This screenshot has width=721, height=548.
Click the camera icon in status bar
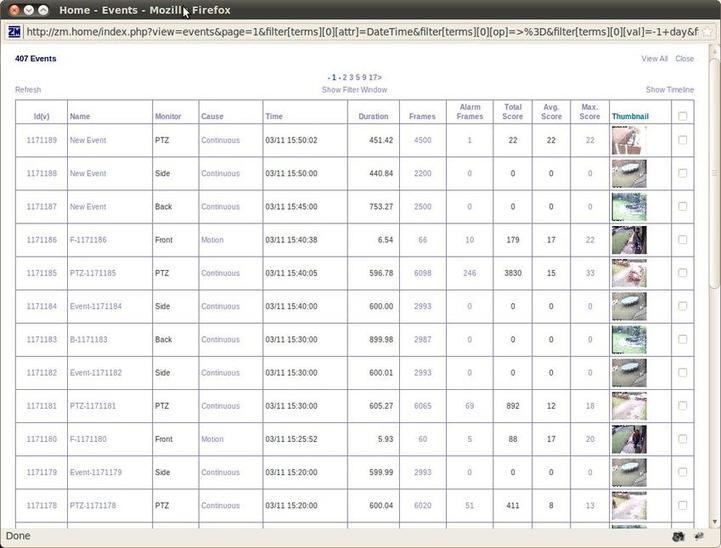tap(678, 536)
